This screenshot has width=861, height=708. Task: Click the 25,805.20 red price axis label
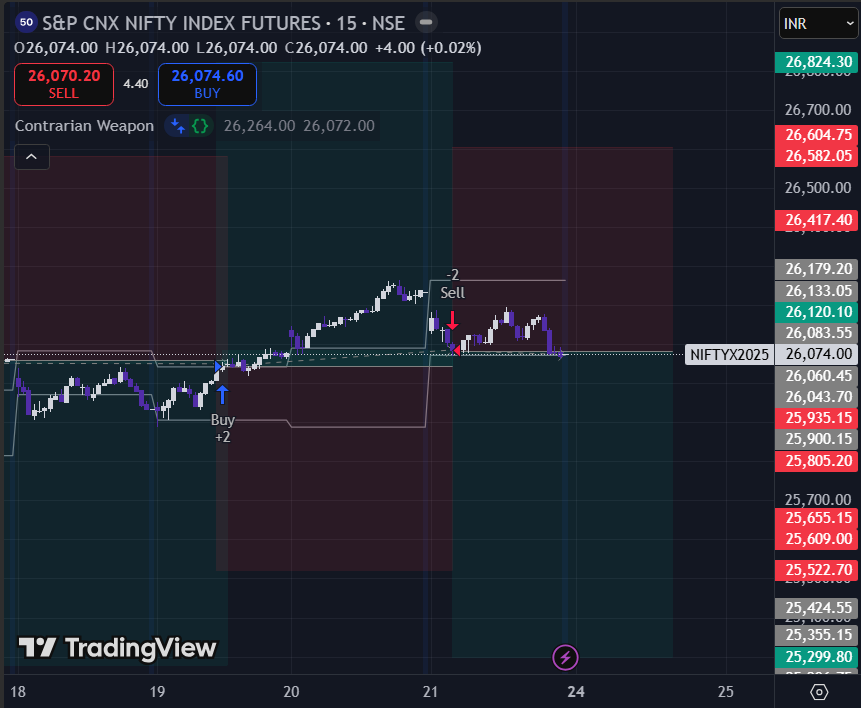[x=818, y=461]
